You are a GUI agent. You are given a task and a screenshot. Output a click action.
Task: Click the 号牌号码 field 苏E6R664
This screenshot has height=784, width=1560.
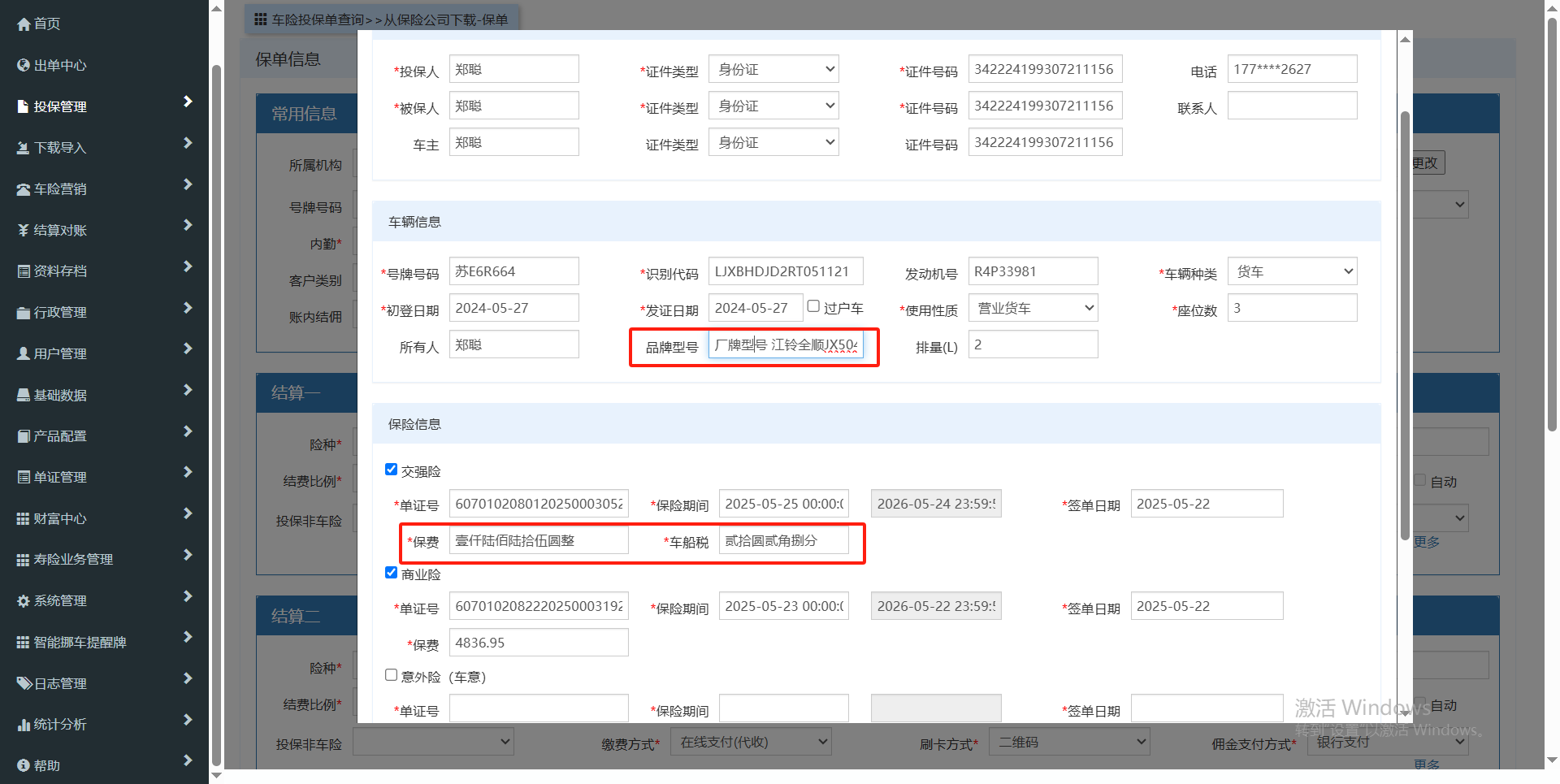coord(513,271)
